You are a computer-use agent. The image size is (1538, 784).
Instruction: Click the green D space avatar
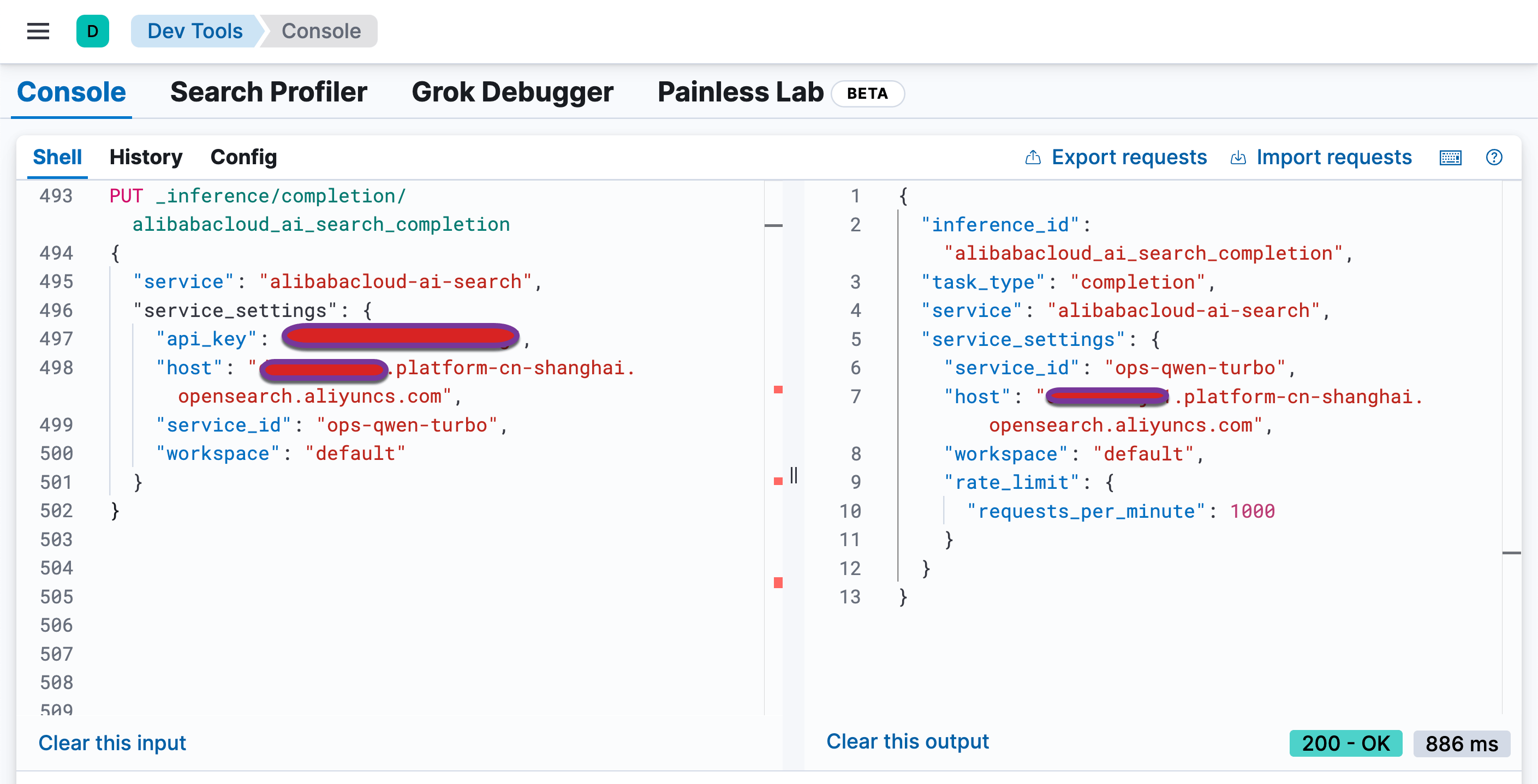click(x=93, y=31)
